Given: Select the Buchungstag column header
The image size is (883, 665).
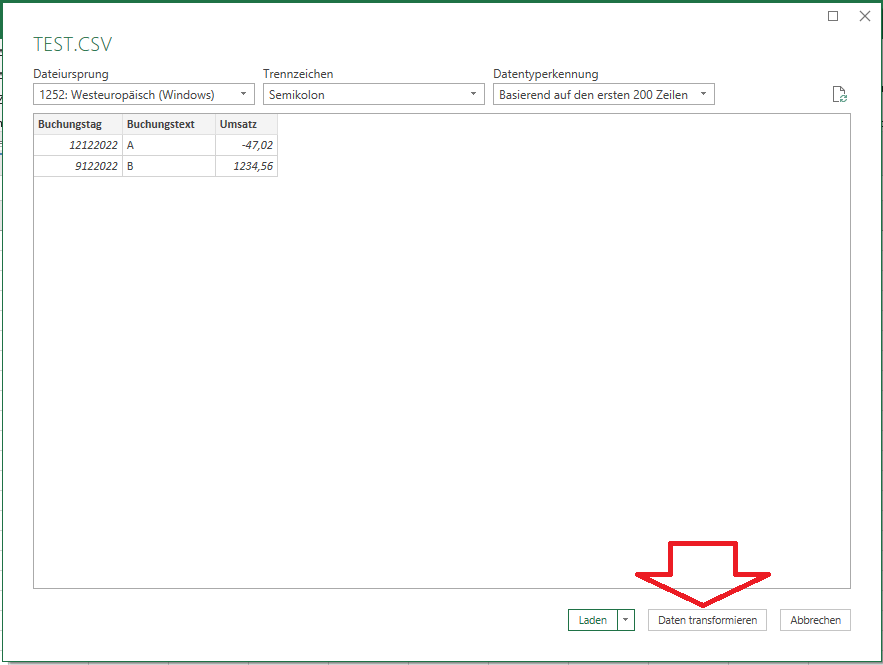Looking at the screenshot, I should [78, 124].
